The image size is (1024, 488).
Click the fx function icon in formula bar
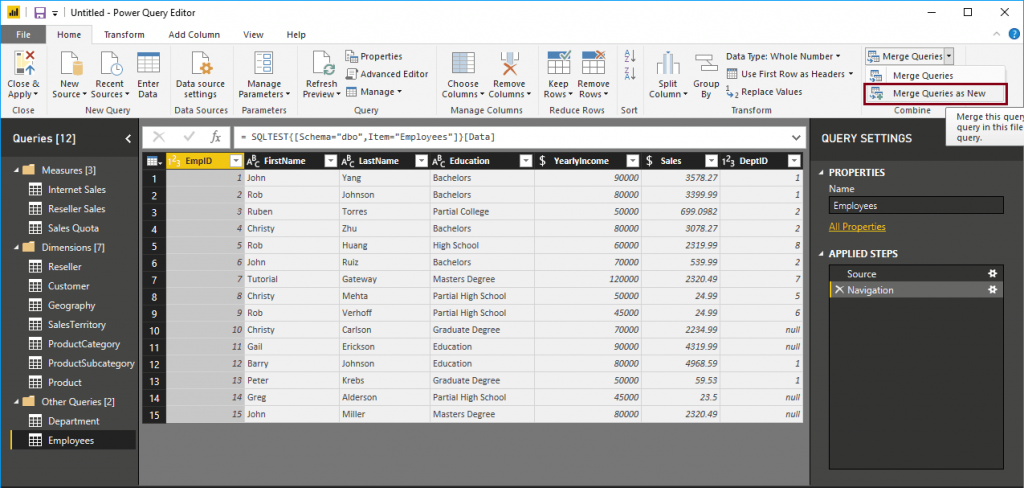click(x=216, y=137)
